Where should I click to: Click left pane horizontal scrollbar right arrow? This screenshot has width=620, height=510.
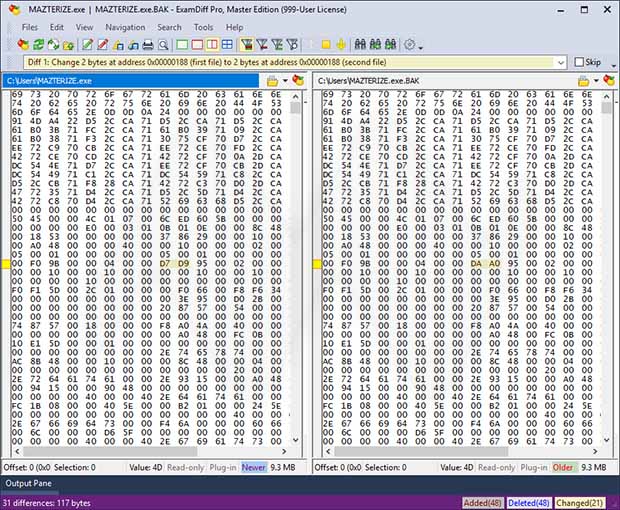(x=284, y=451)
